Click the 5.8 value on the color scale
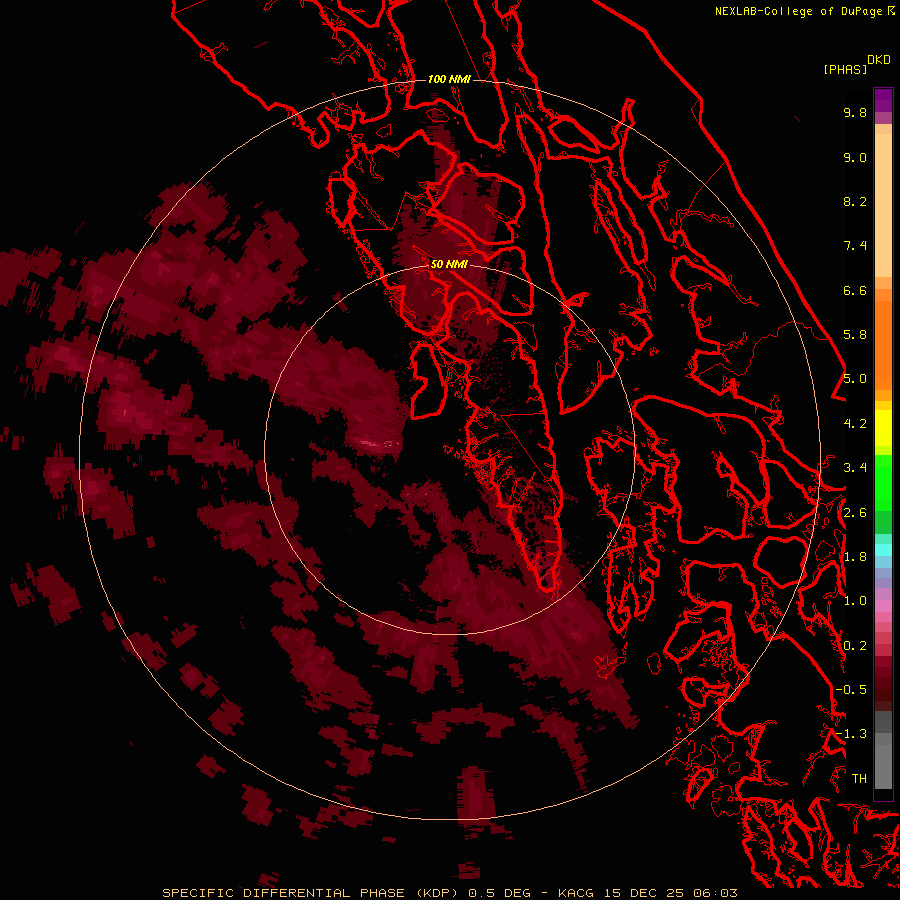Screen dimensions: 900x900 click(x=855, y=335)
